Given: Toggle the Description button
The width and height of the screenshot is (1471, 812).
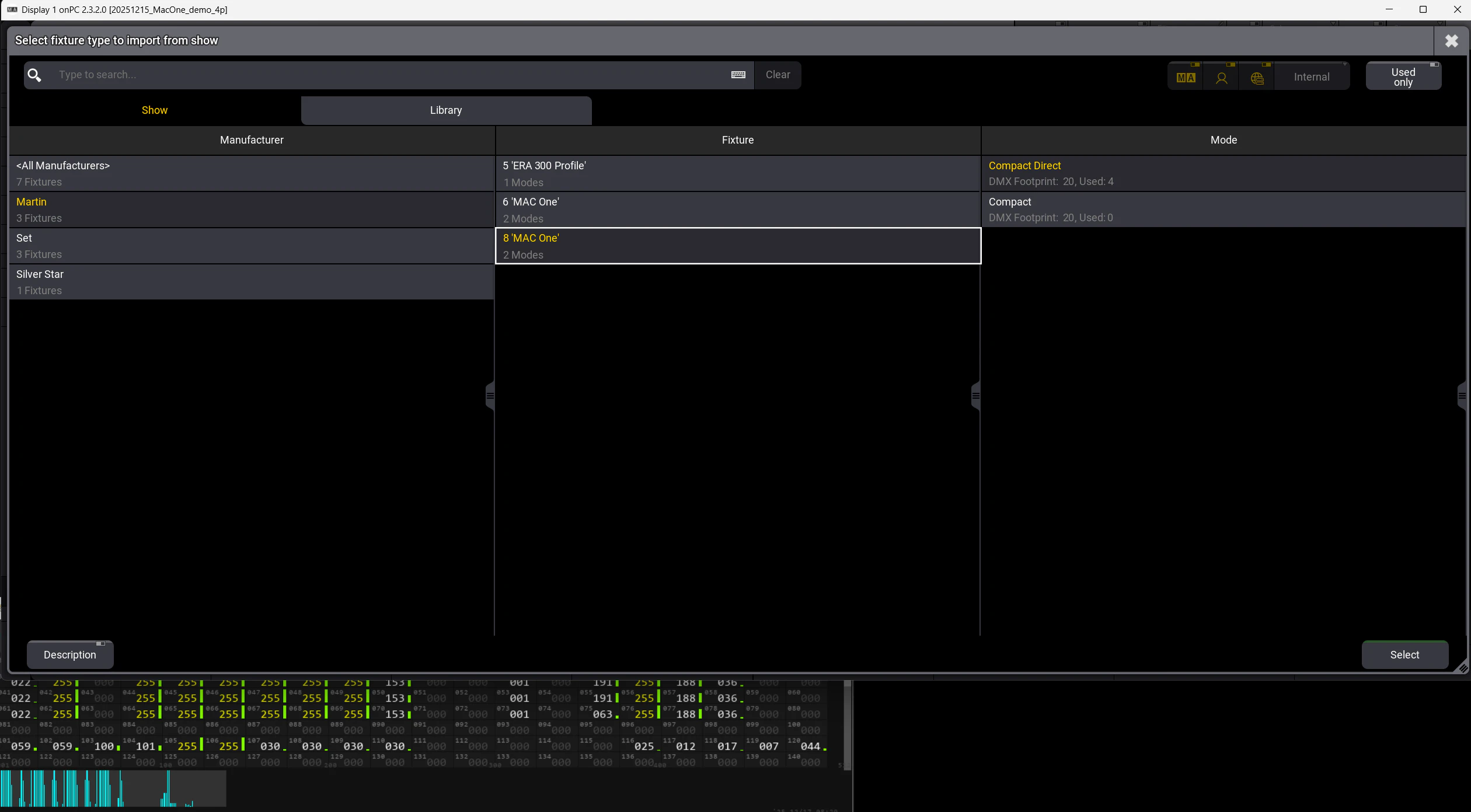Looking at the screenshot, I should pyautogui.click(x=70, y=654).
